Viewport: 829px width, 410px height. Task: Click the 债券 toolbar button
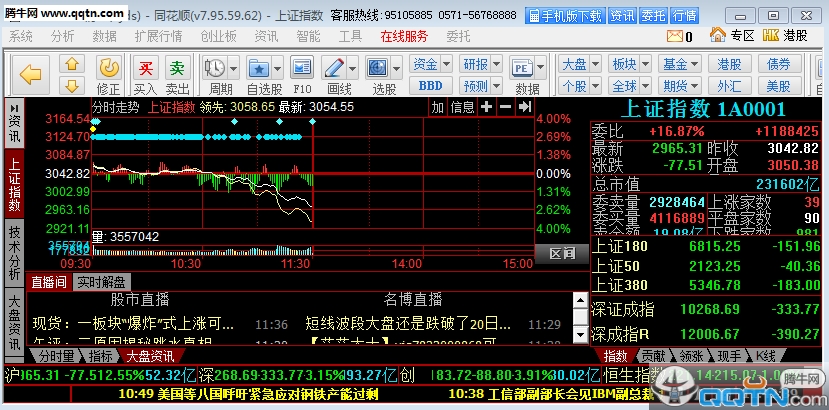pos(779,65)
